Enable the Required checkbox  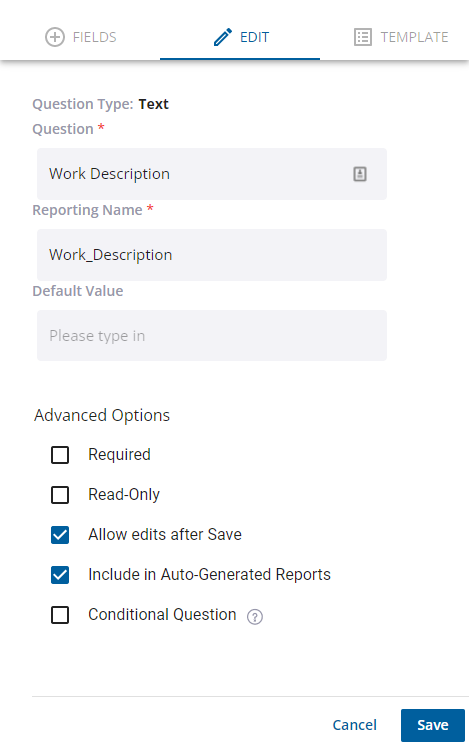pos(60,455)
